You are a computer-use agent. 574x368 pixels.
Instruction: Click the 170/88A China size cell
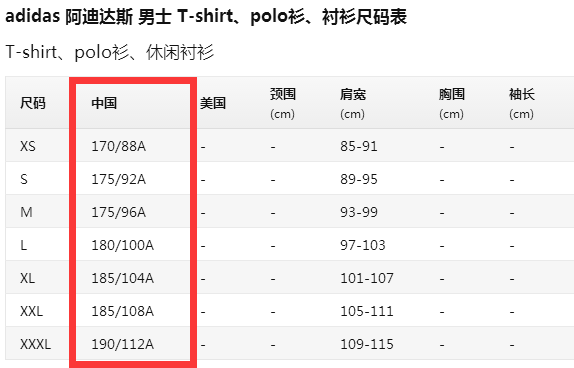119,146
